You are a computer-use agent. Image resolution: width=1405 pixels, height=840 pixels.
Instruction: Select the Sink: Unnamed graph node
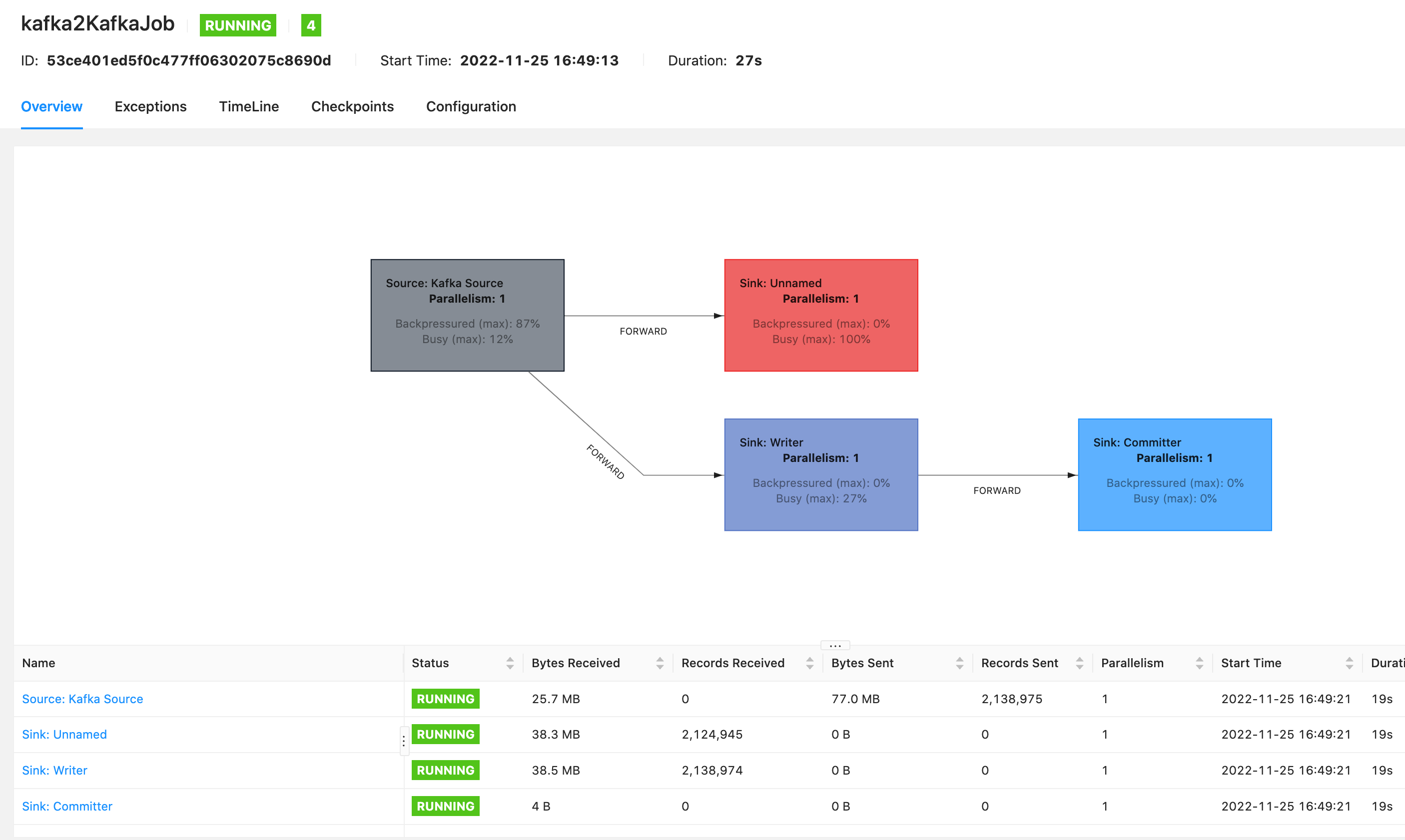point(821,315)
